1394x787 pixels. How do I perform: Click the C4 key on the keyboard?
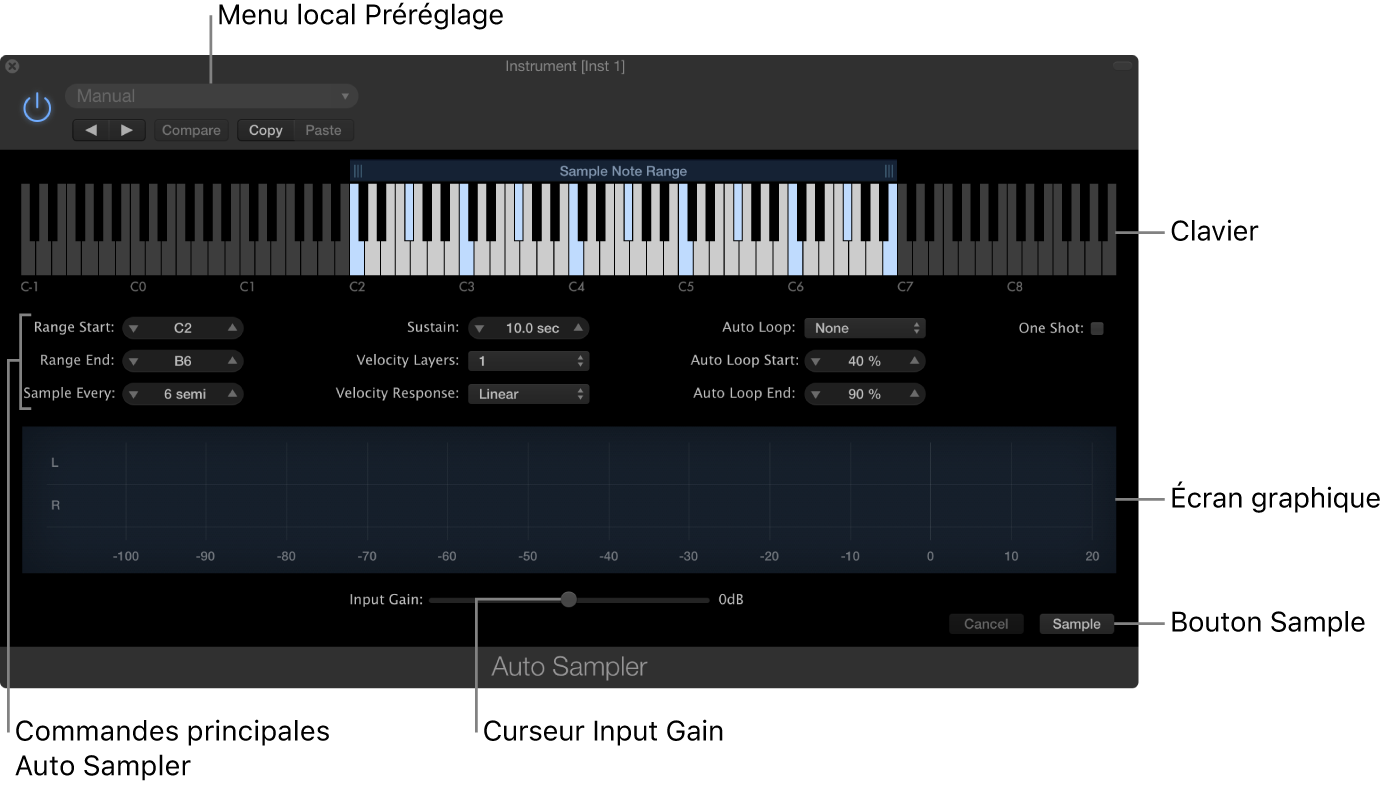(x=578, y=255)
